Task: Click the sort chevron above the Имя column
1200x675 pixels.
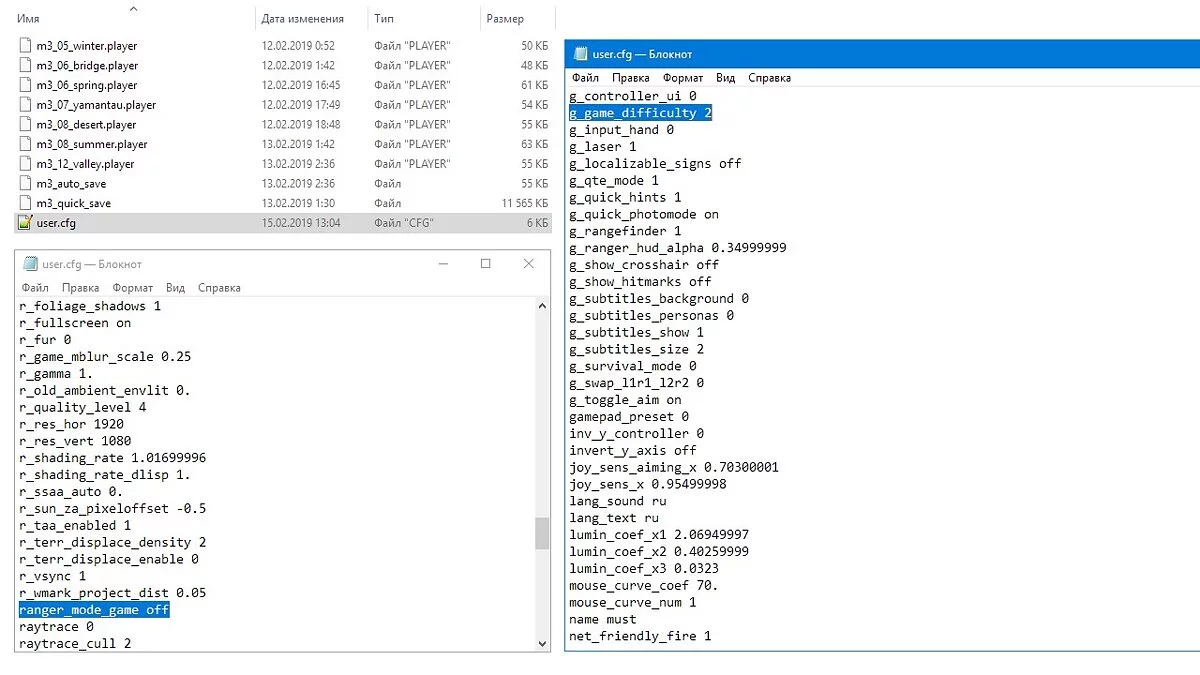Action: tap(134, 8)
